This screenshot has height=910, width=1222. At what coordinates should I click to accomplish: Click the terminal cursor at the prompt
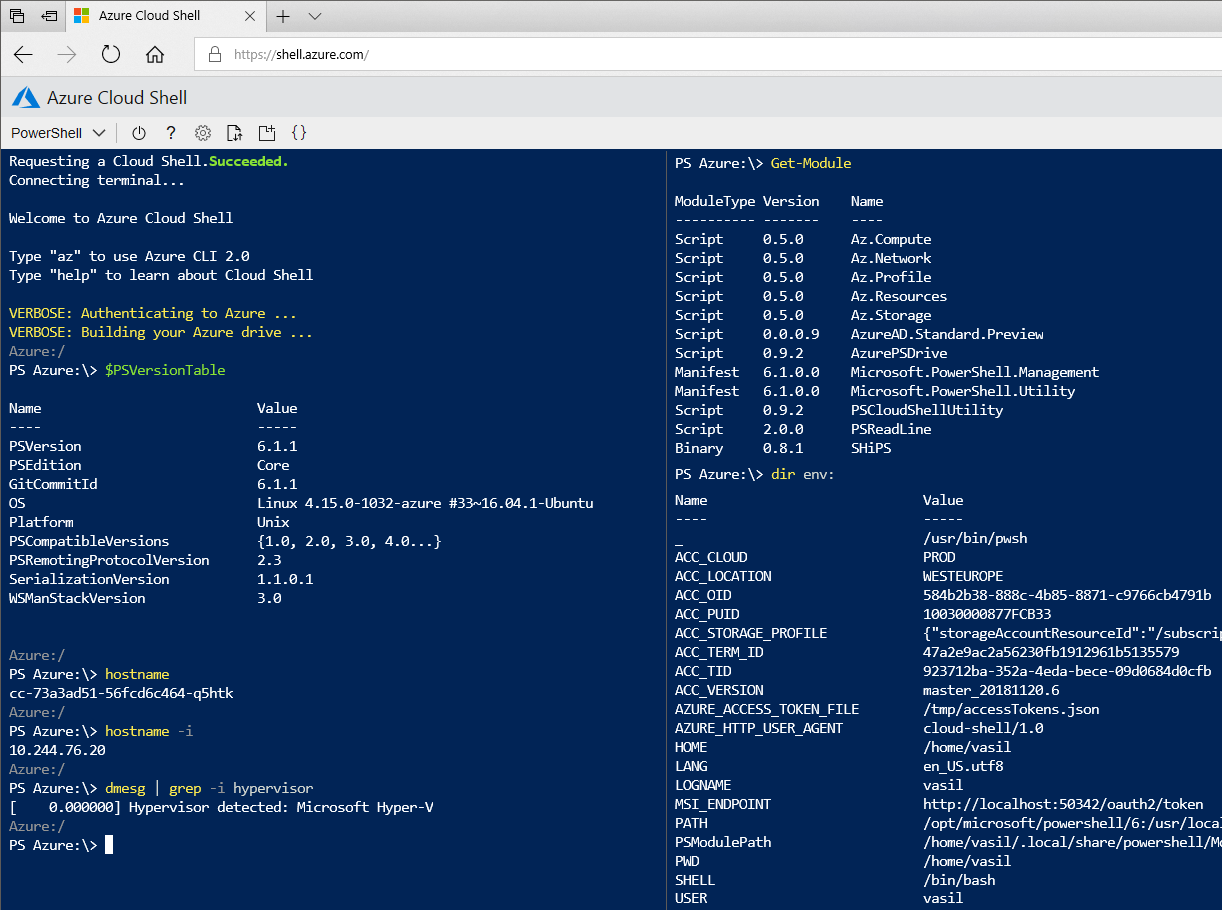[109, 845]
